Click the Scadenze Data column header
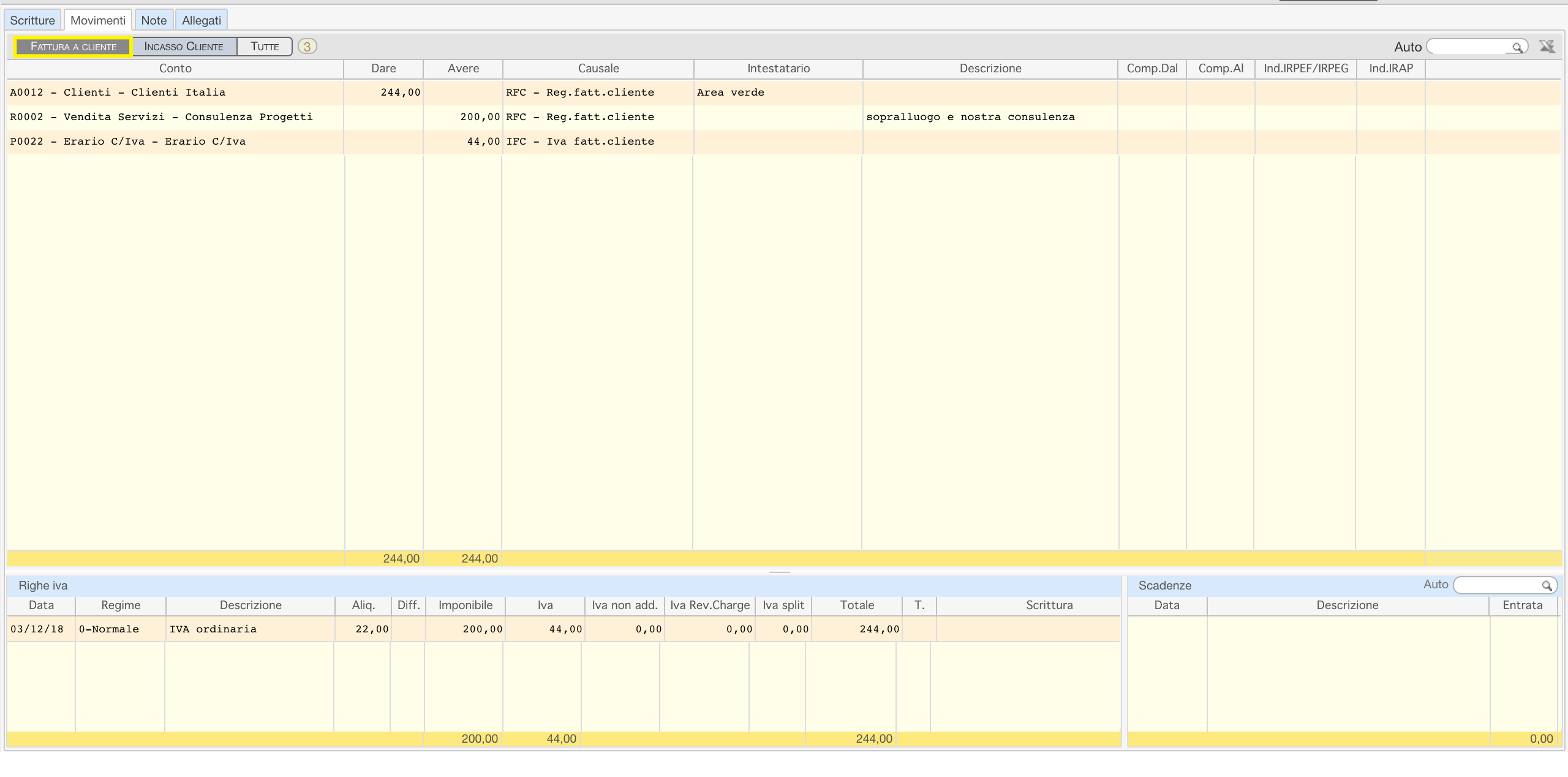The height and width of the screenshot is (777, 1568). pyautogui.click(x=1167, y=605)
